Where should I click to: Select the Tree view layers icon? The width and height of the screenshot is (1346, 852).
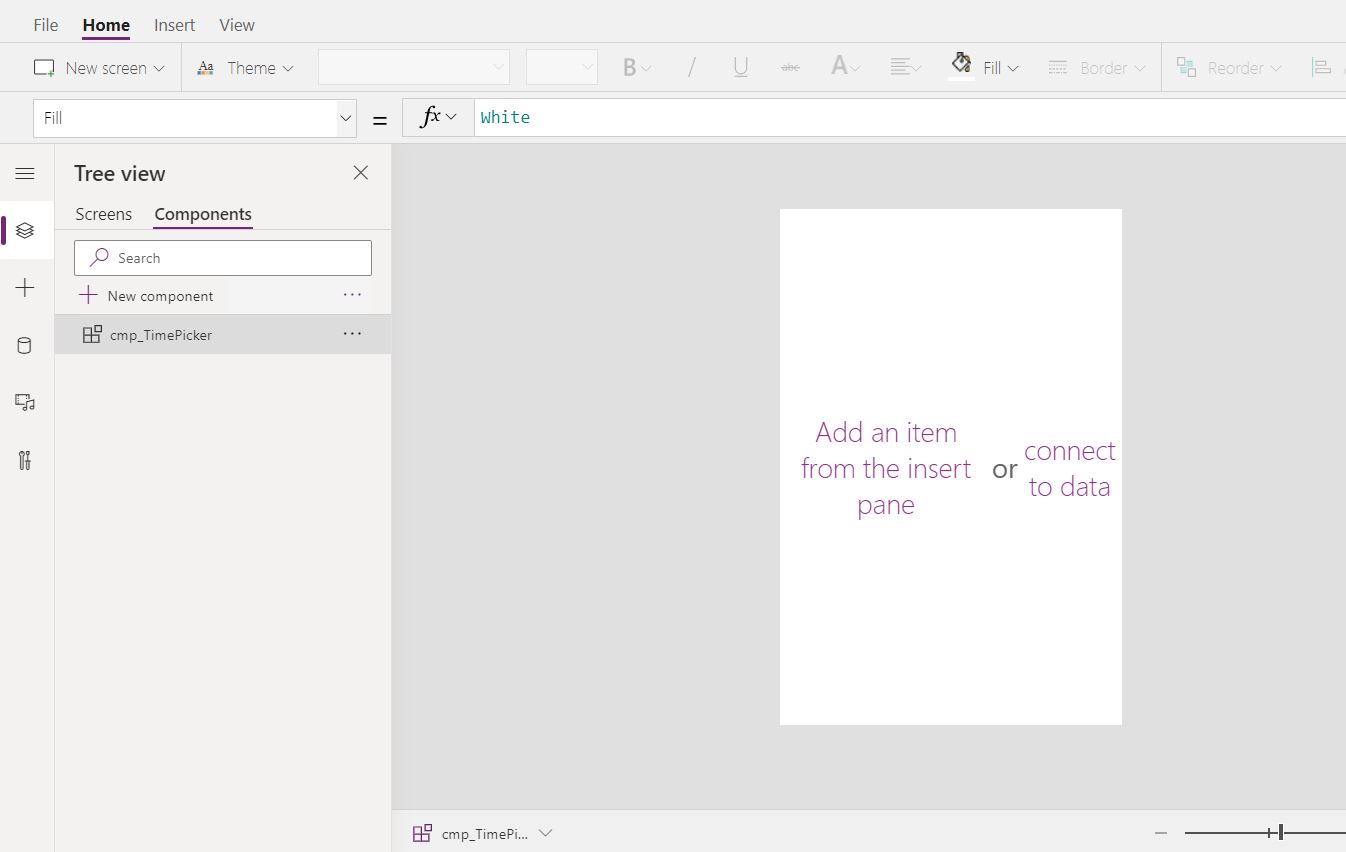click(25, 231)
